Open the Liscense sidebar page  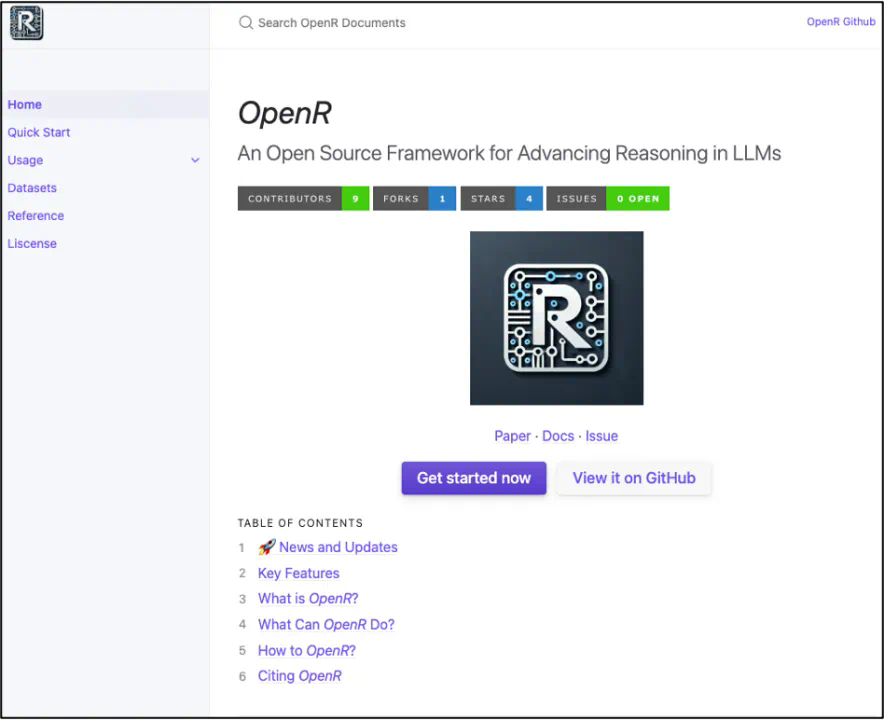[32, 243]
